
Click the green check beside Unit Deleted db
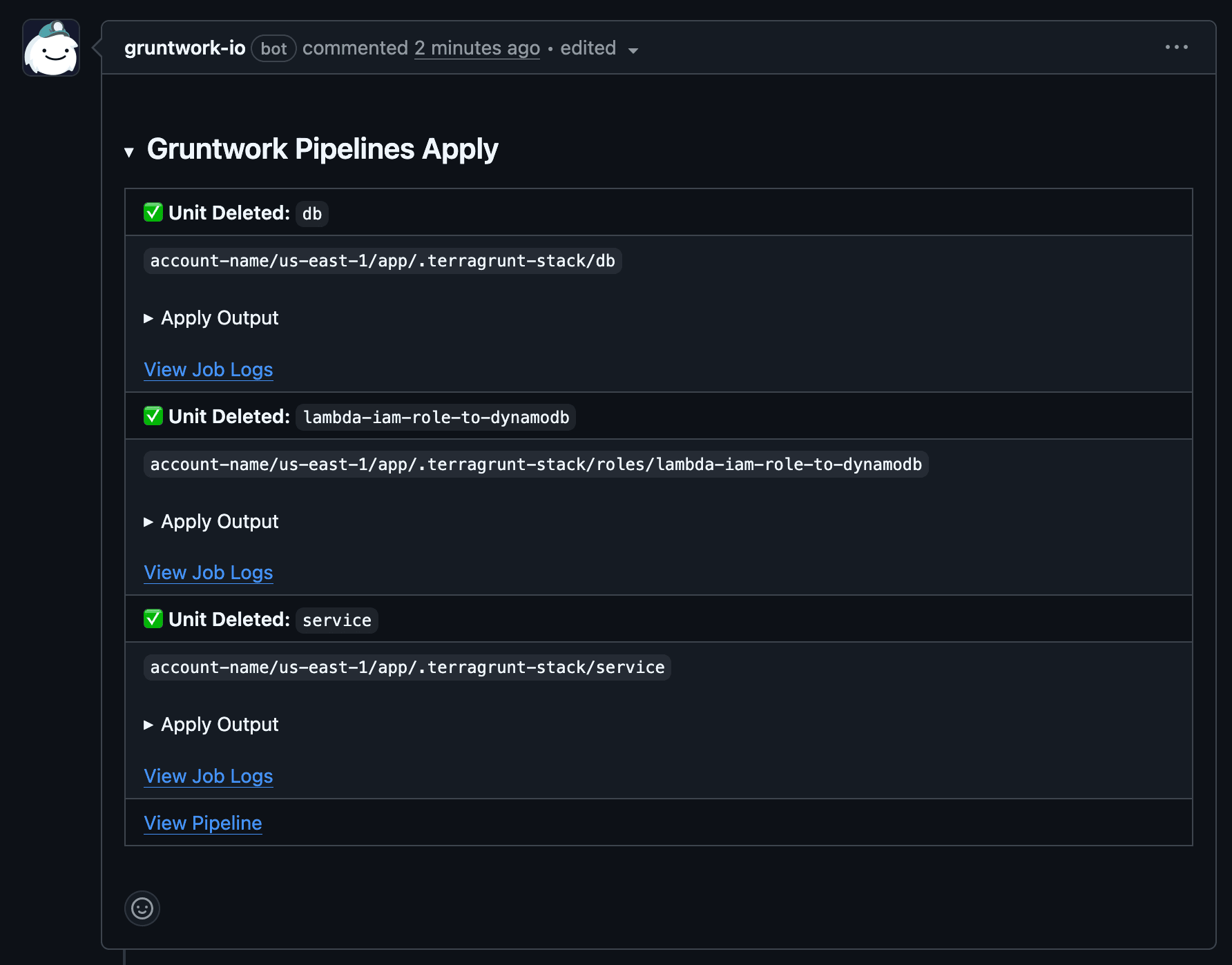153,212
